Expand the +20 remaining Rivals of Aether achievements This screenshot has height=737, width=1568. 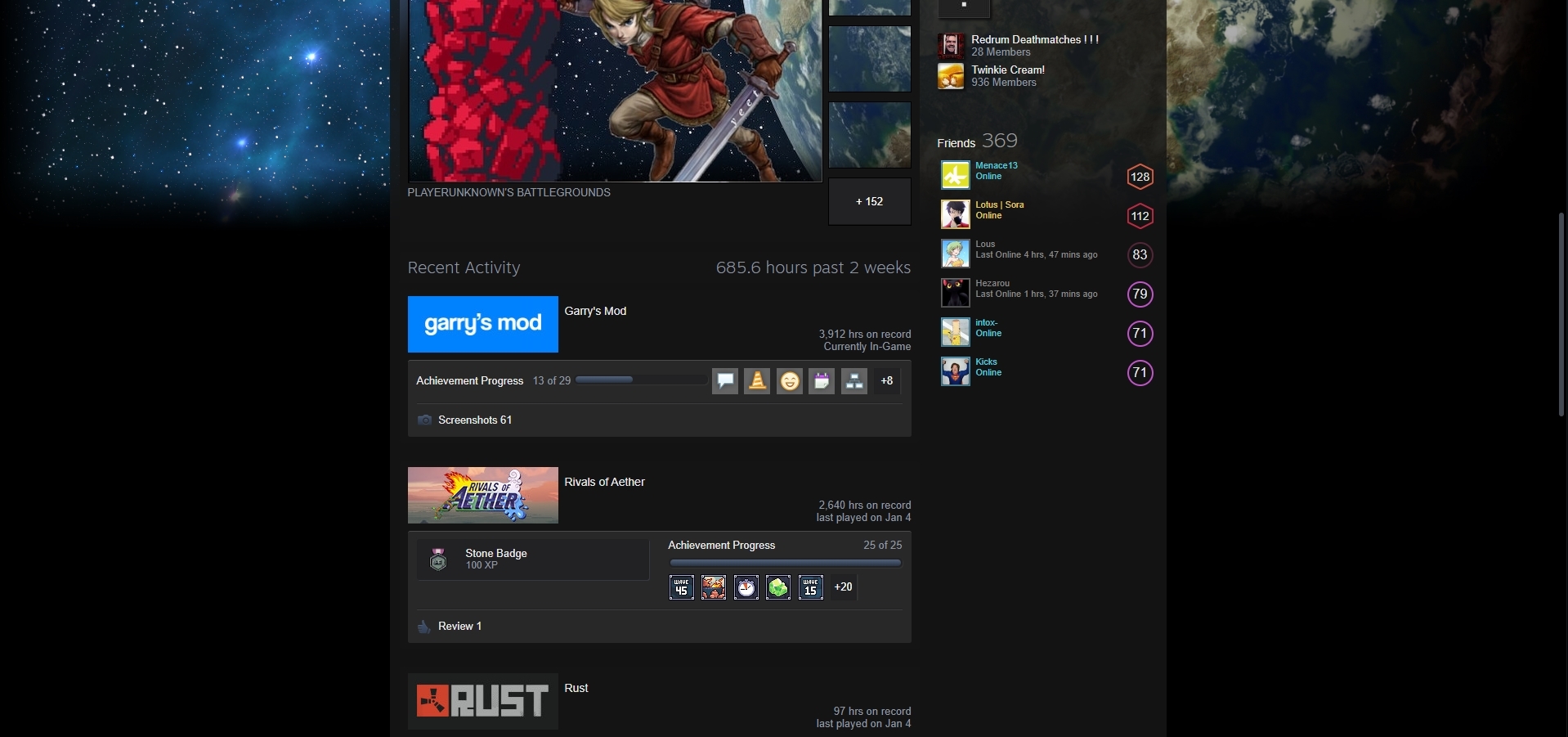coord(842,587)
